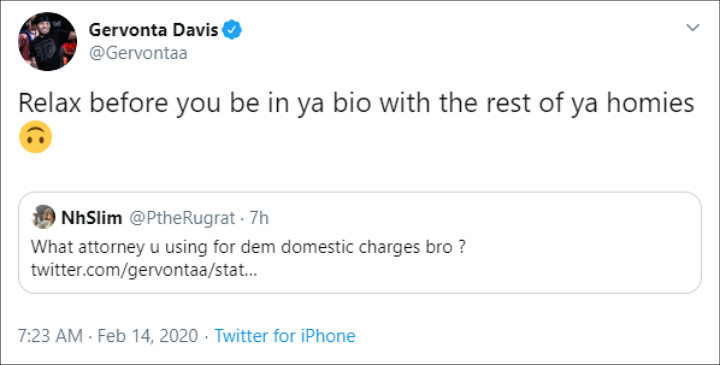Click the Twitter for iPhone link
Screen dimensions: 720x365
[x=285, y=336]
